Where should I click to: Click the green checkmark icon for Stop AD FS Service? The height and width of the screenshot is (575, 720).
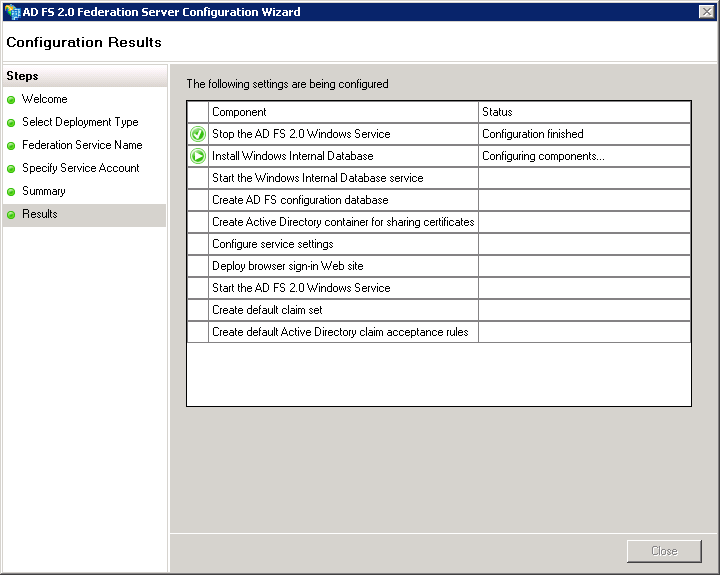tap(198, 134)
